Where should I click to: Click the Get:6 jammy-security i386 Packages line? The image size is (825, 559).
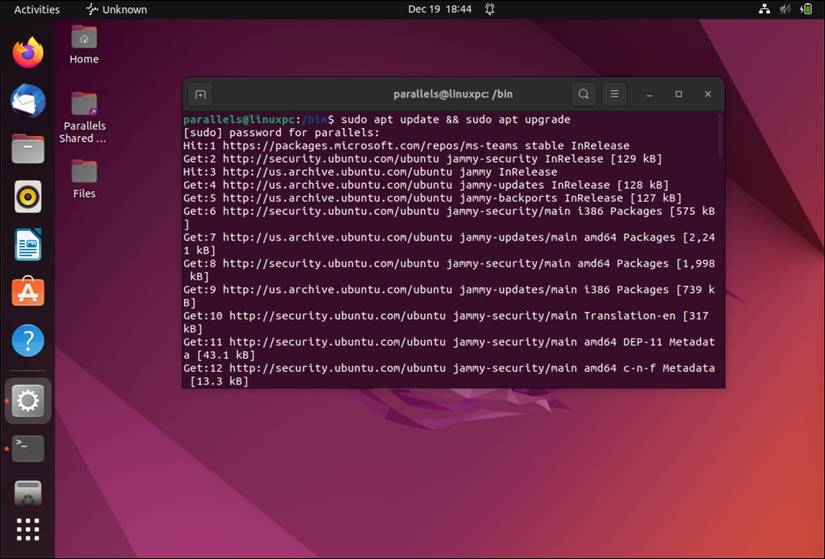(449, 218)
